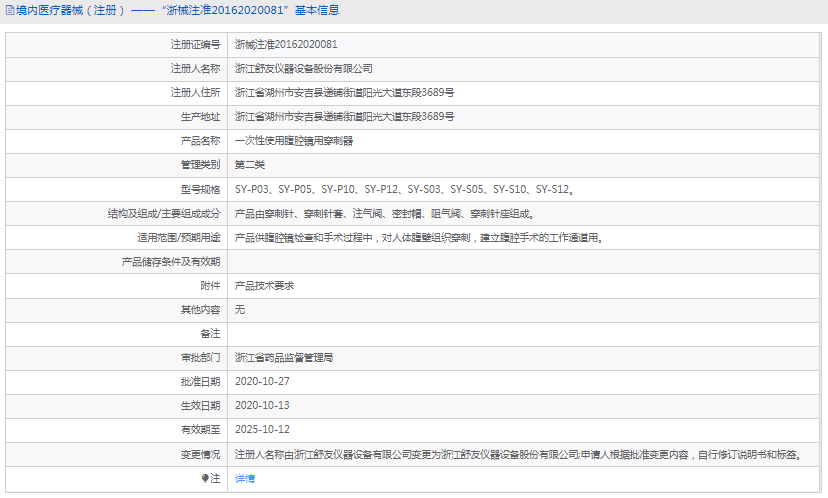Click the 产品名称 row label

[201, 141]
